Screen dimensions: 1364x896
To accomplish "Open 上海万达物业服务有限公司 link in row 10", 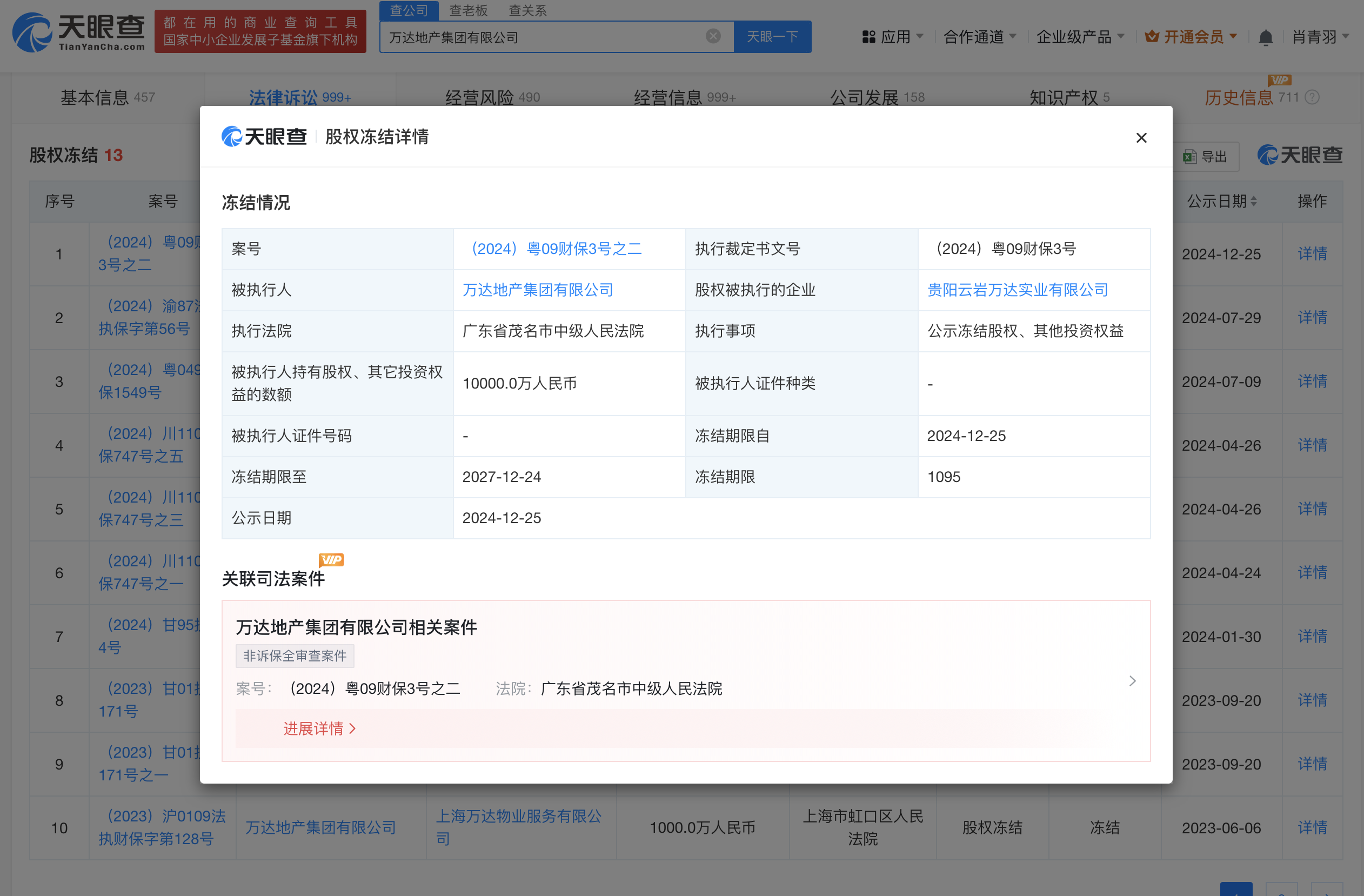I will 519,828.
